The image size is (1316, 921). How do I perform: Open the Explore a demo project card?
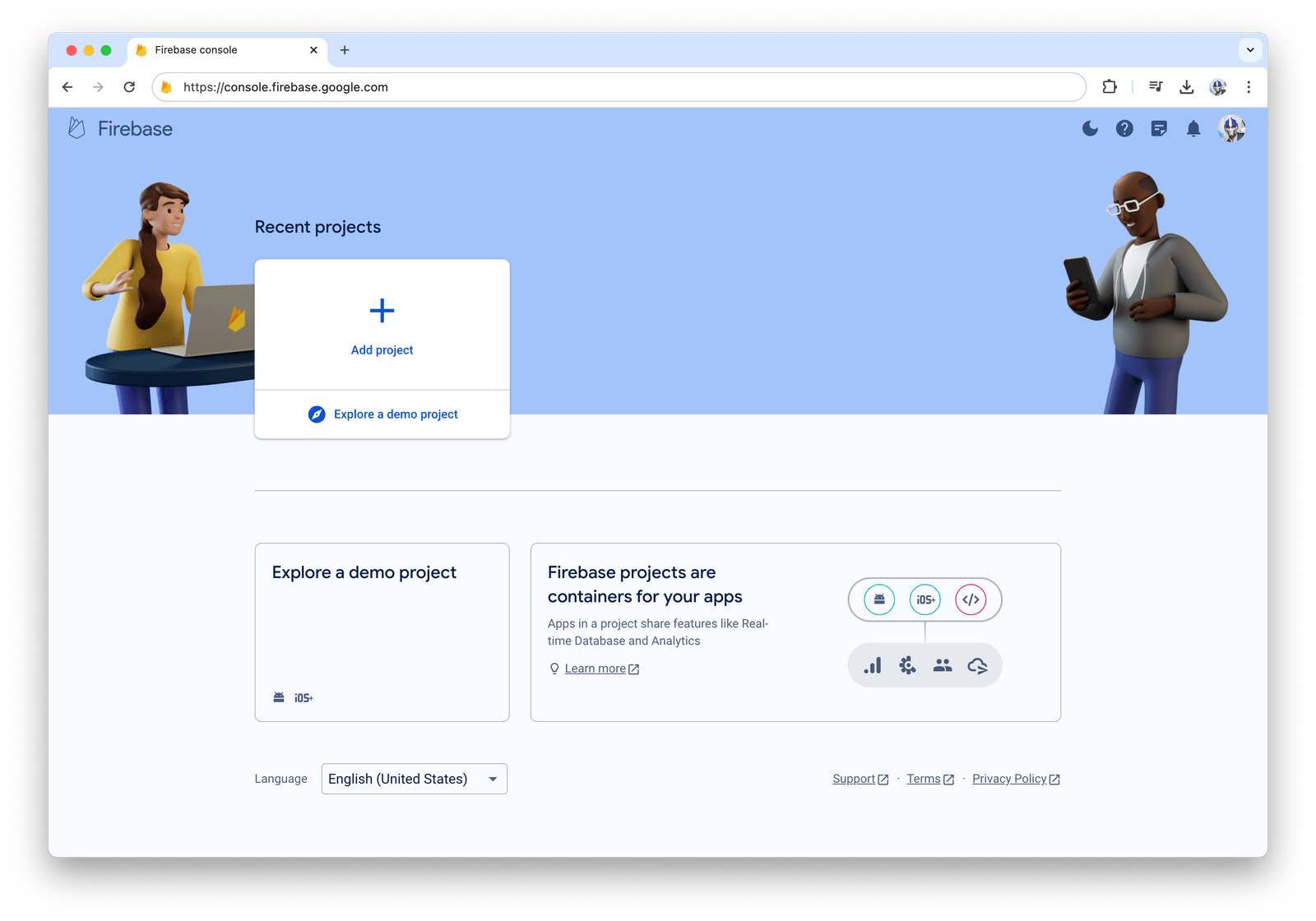pyautogui.click(x=382, y=632)
